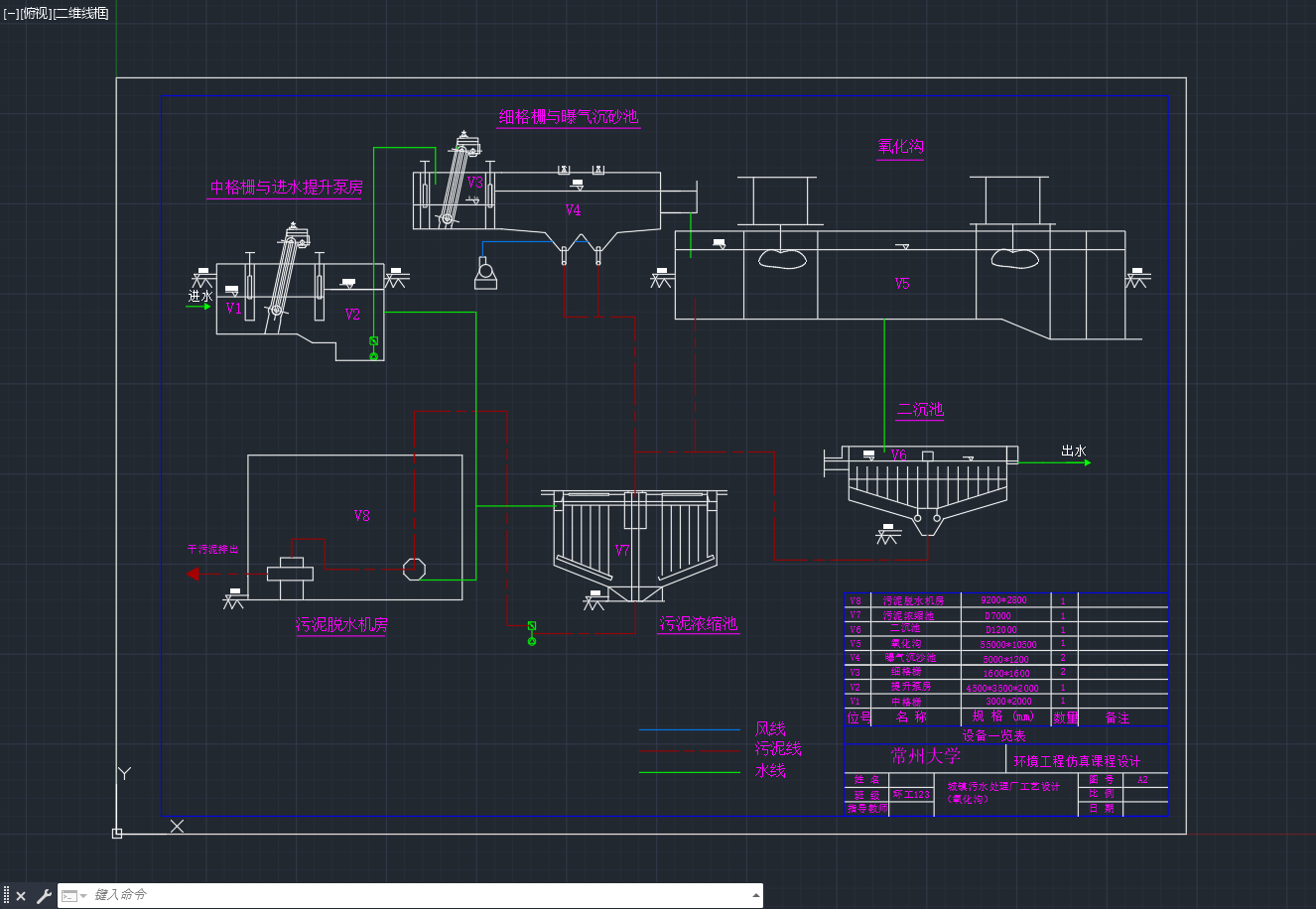The image size is (1316, 909).
Task: Select the 名 称 column header
Action: (x=911, y=716)
